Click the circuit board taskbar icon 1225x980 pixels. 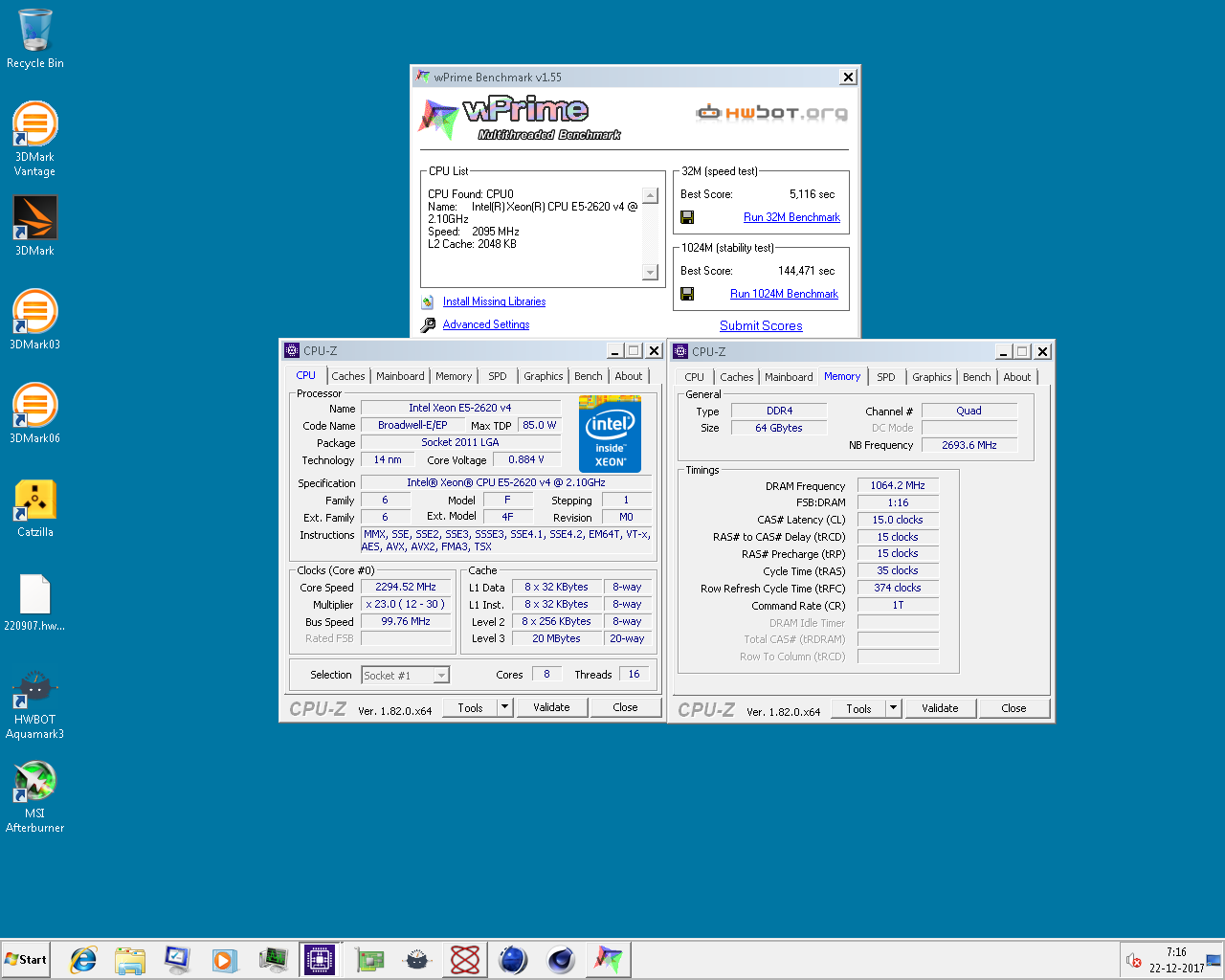pyautogui.click(x=369, y=960)
